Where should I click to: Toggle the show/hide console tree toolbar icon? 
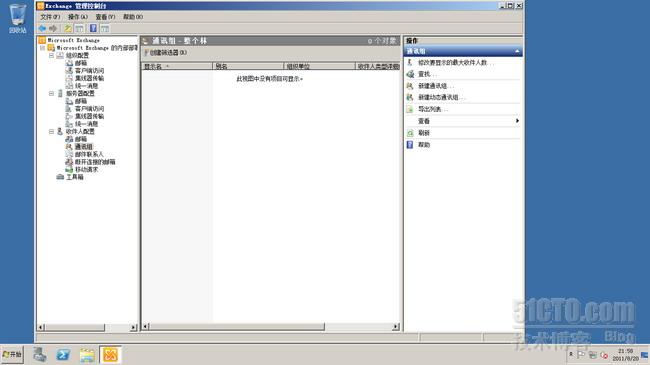coord(79,28)
